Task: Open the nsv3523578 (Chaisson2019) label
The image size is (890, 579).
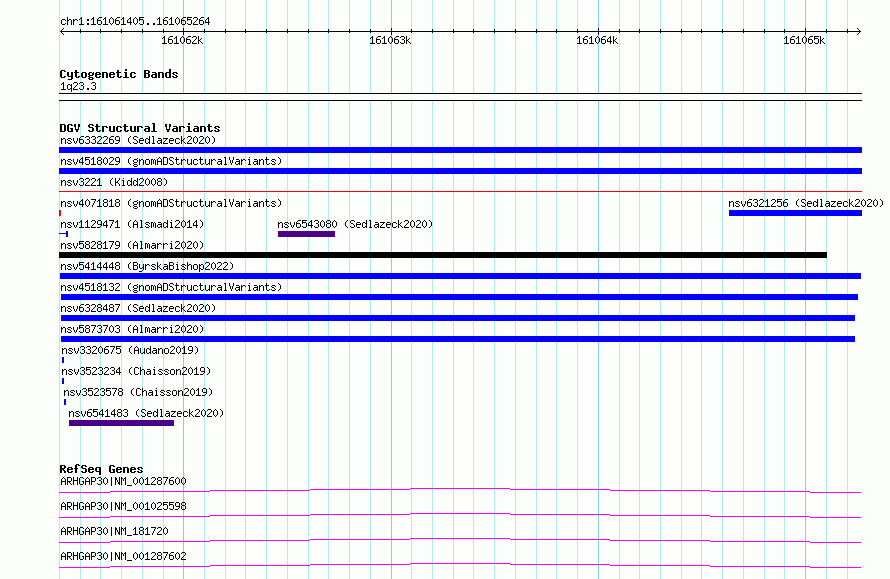Action: [x=138, y=392]
